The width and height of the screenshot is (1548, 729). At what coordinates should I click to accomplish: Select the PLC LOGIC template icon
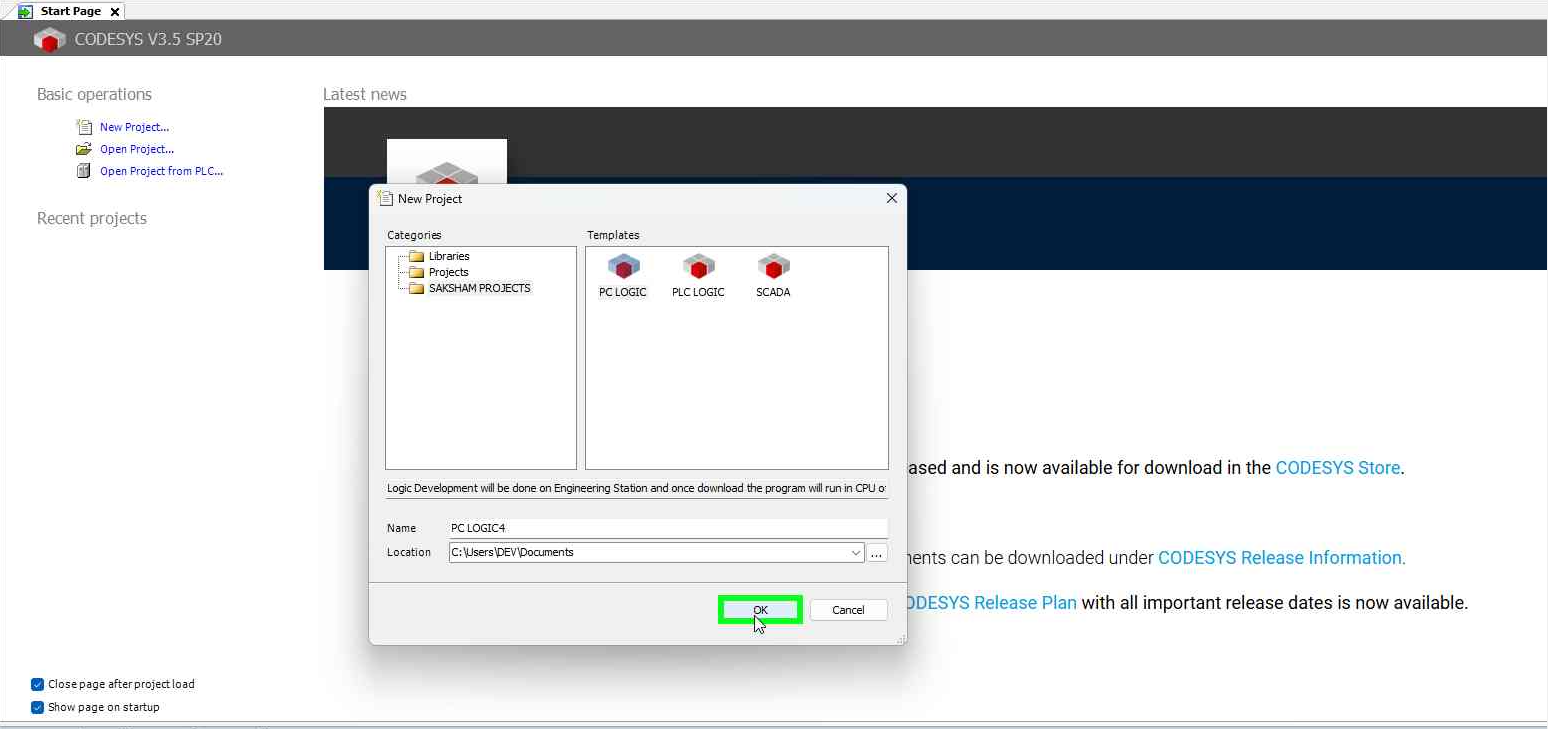click(698, 267)
